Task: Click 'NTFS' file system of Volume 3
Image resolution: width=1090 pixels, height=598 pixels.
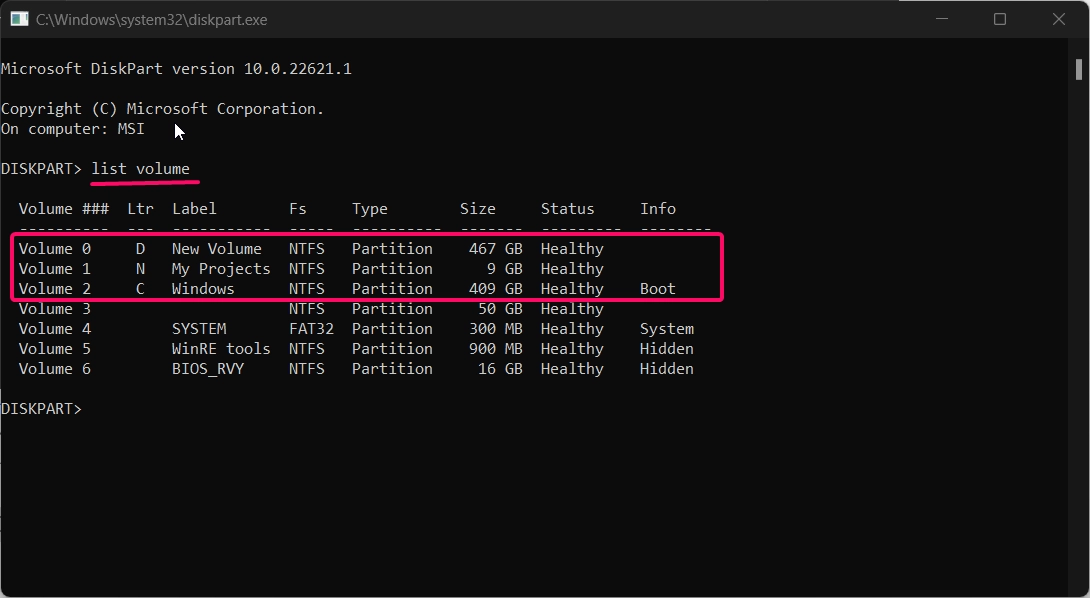Action: click(x=307, y=309)
